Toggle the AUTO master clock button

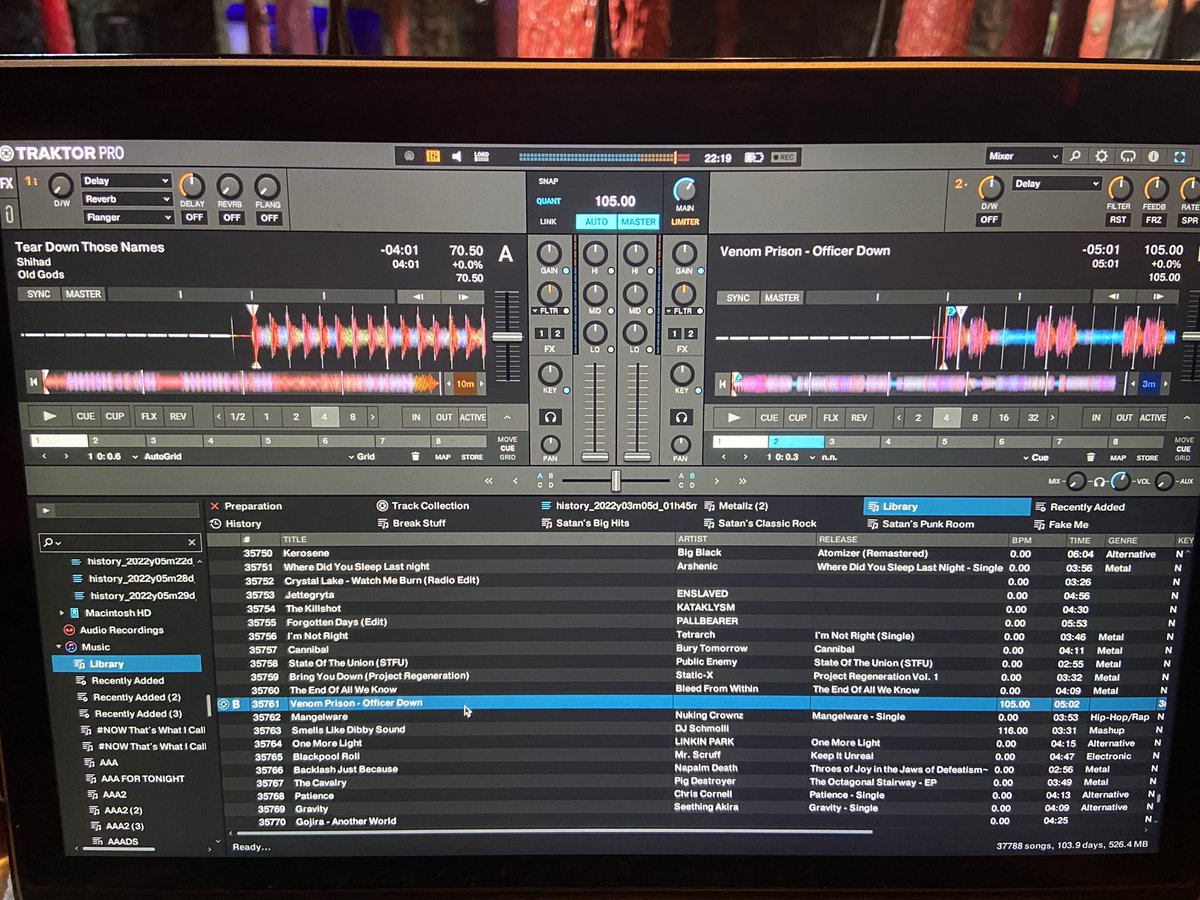[x=596, y=222]
